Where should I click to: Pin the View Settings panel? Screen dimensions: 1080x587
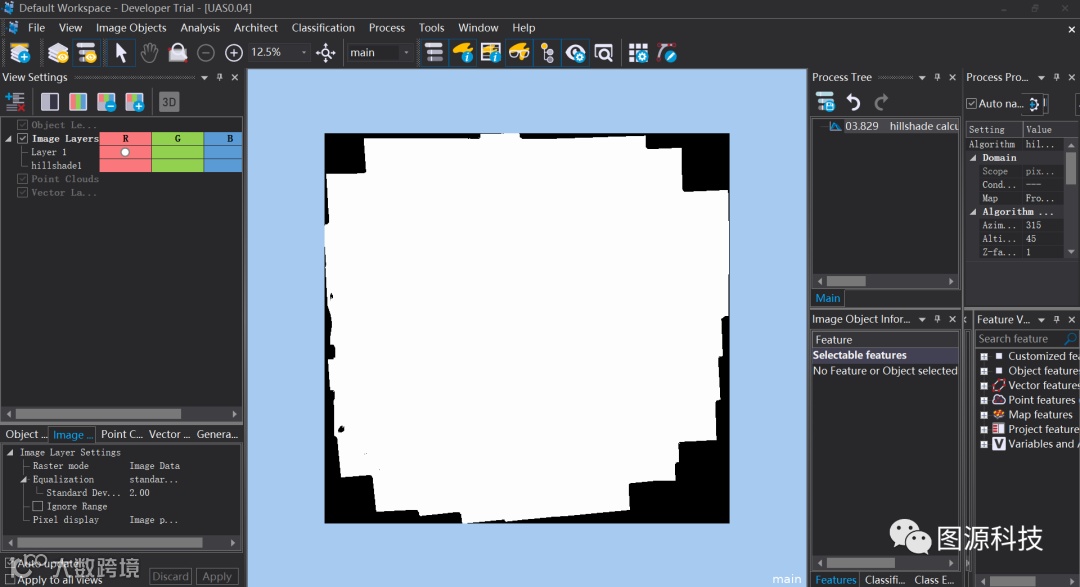[220, 77]
